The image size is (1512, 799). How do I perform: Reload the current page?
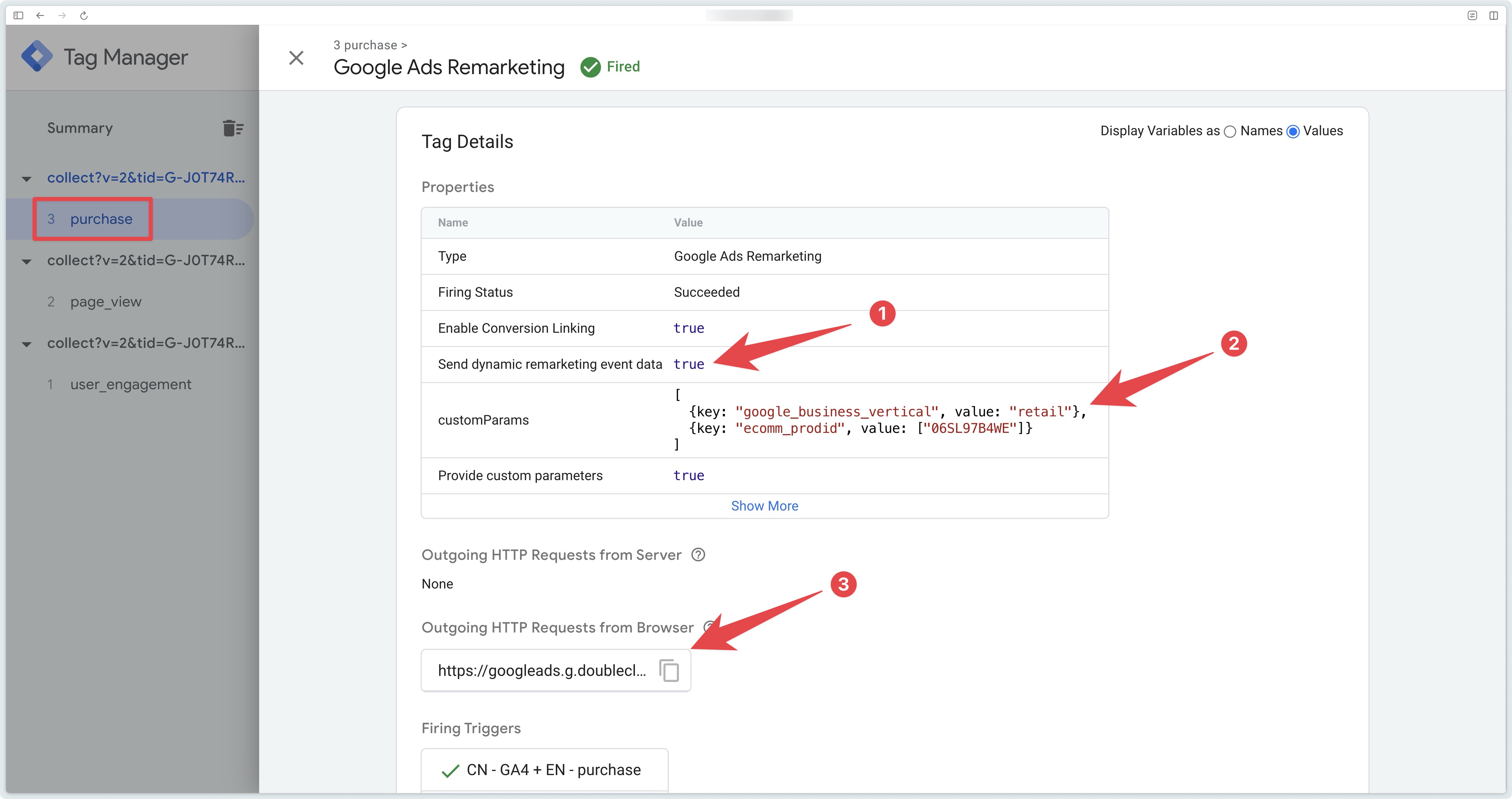[x=84, y=15]
